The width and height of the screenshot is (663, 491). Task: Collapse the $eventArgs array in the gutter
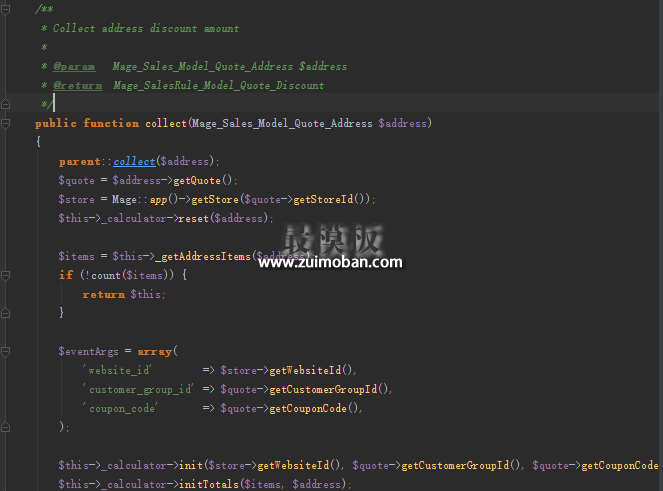tap(6, 351)
